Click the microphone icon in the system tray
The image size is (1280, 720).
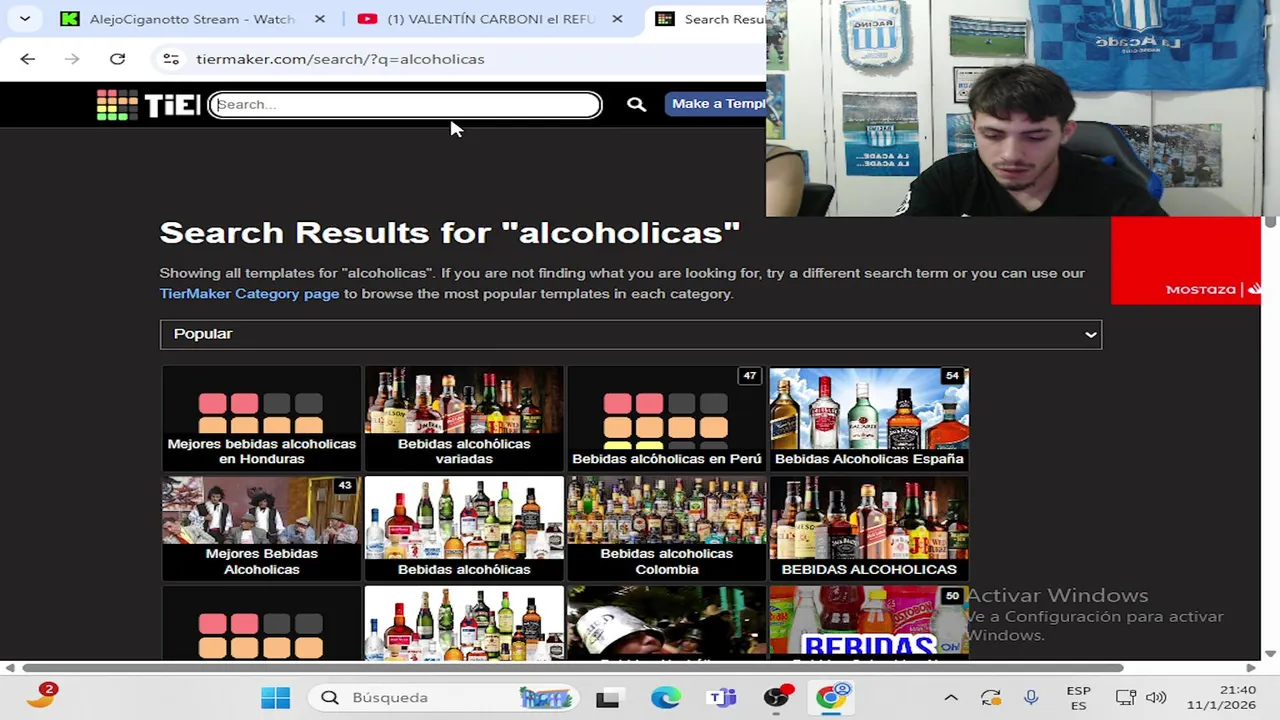(1031, 698)
